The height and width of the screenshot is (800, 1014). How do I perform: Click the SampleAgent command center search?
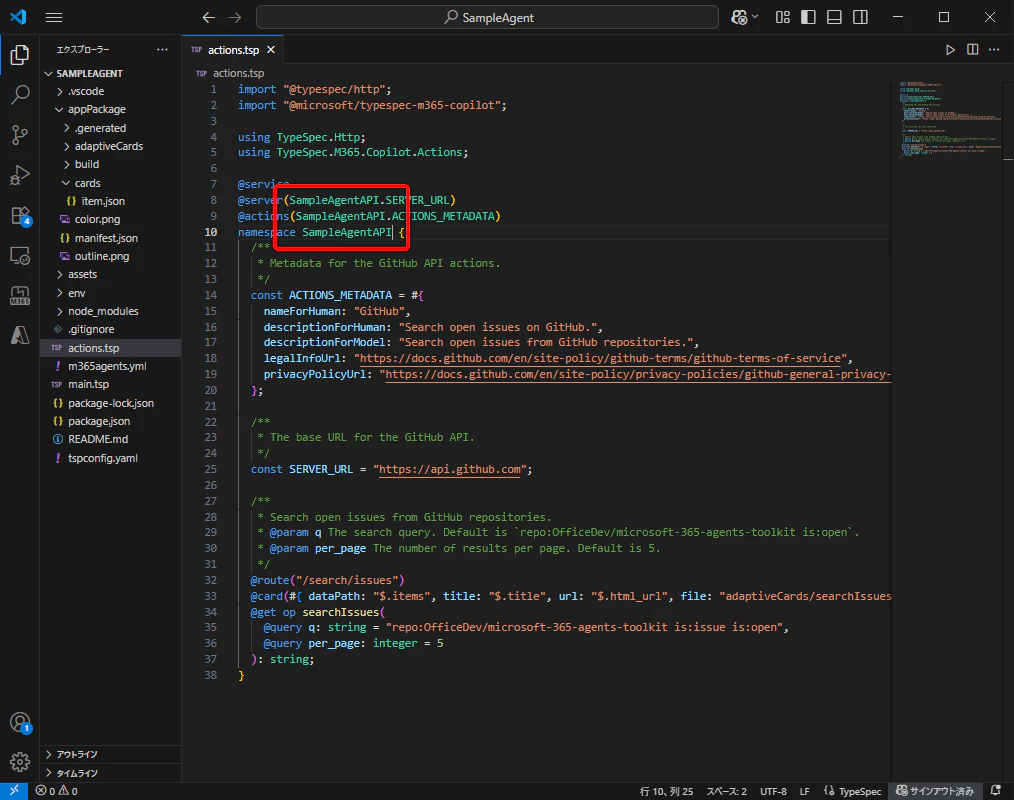487,17
